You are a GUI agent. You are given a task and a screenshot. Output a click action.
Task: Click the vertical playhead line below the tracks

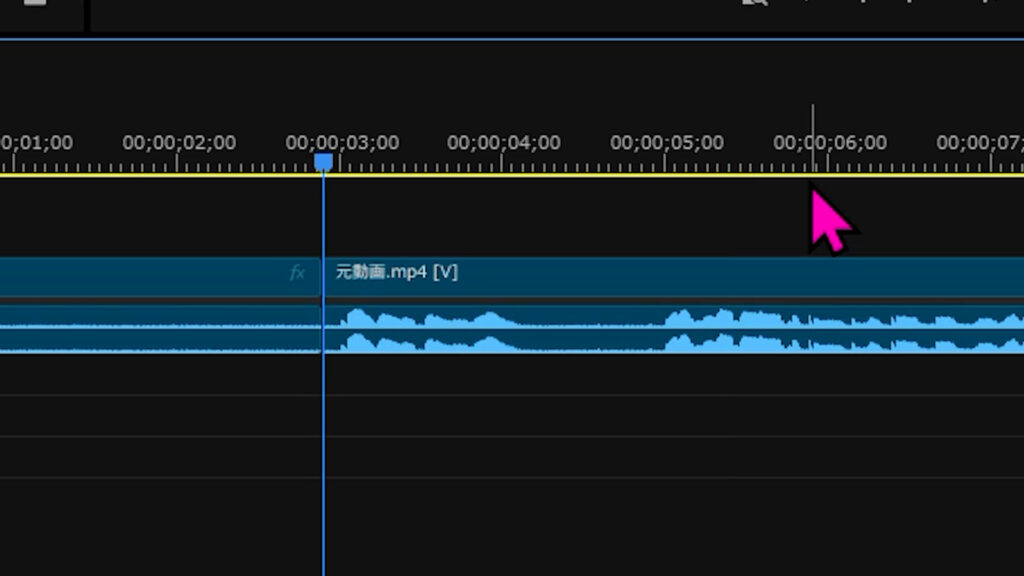[x=323, y=500]
